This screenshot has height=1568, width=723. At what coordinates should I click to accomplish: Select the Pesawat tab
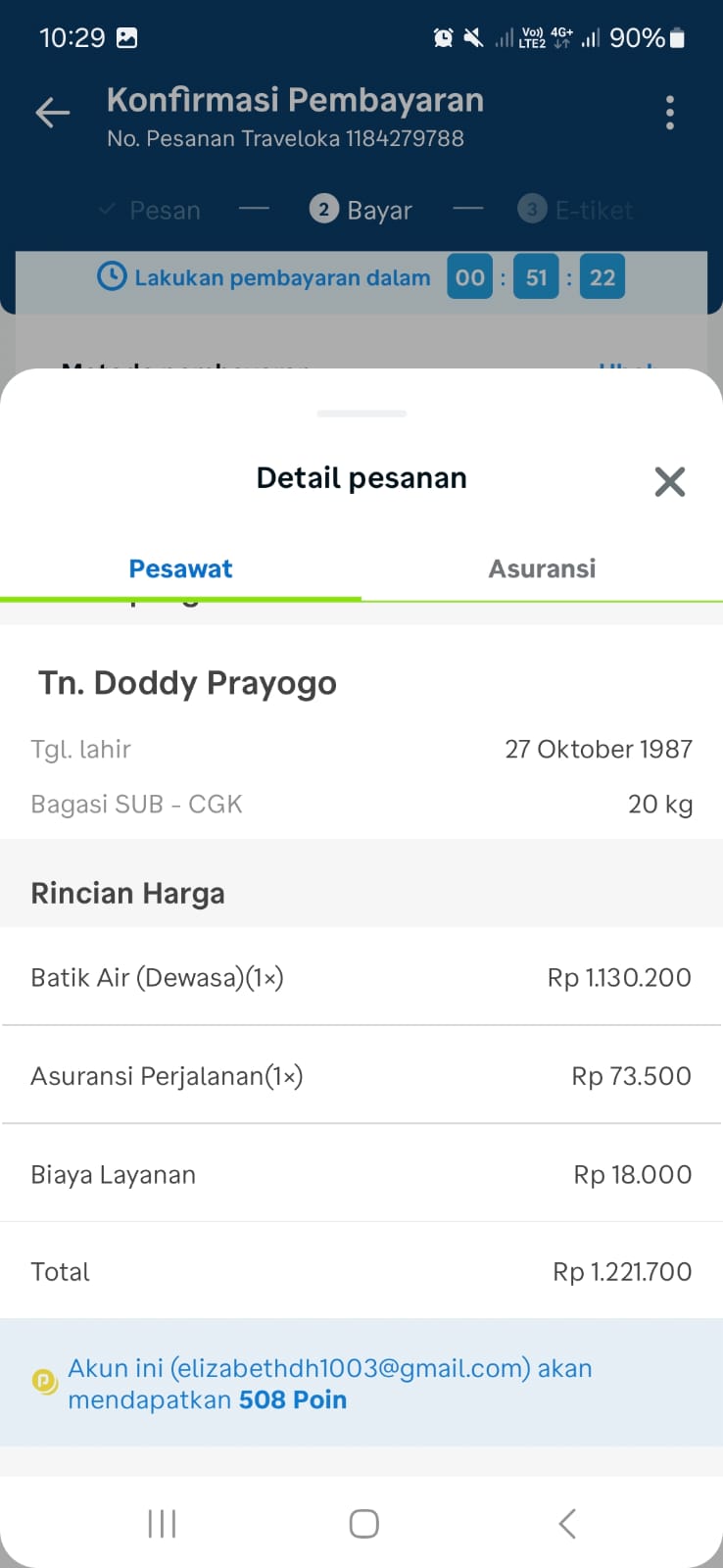[180, 568]
